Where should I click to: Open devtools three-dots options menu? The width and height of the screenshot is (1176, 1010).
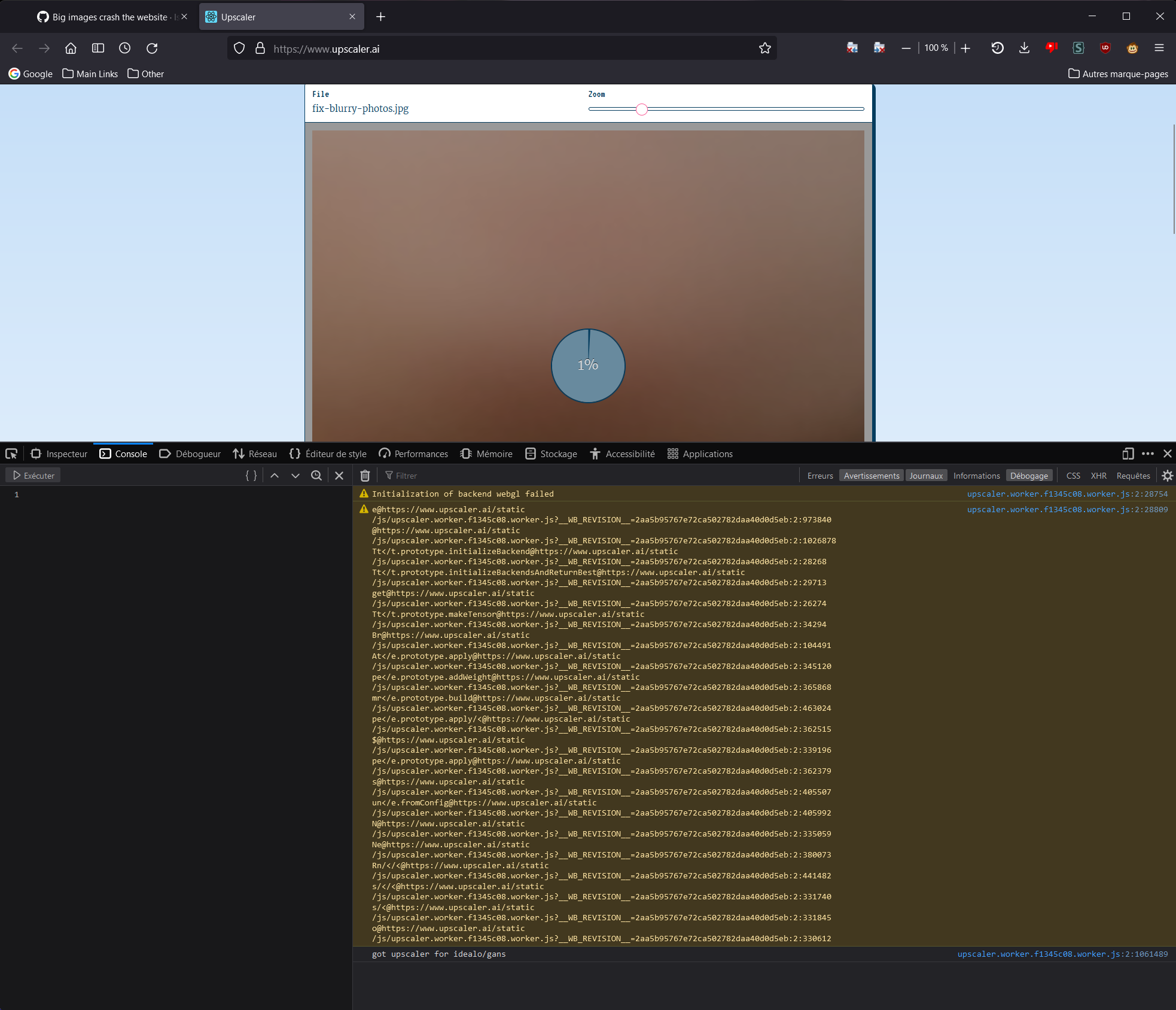1147,454
